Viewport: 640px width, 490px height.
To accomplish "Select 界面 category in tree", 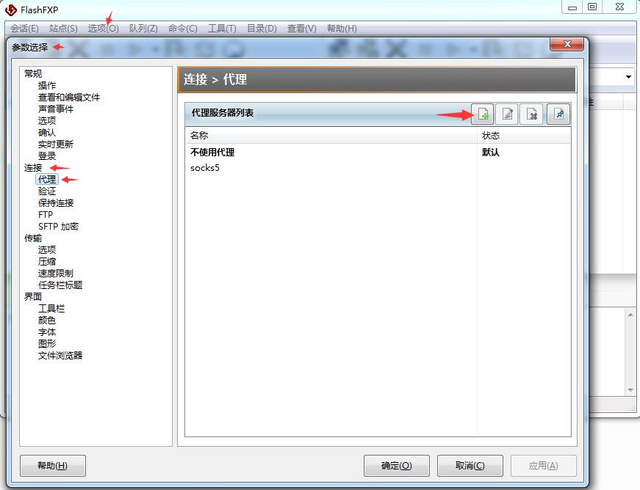I will (33, 297).
